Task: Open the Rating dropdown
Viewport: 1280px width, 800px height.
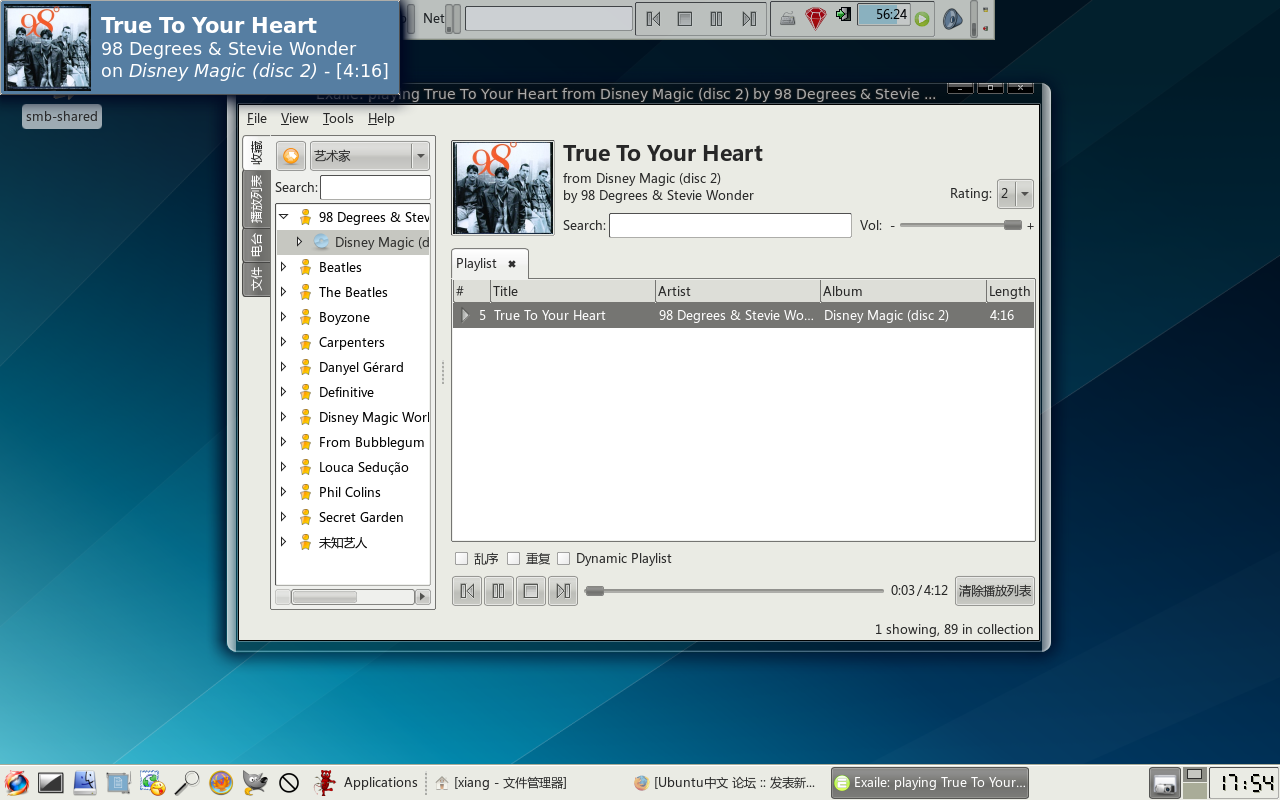Action: coord(1015,194)
